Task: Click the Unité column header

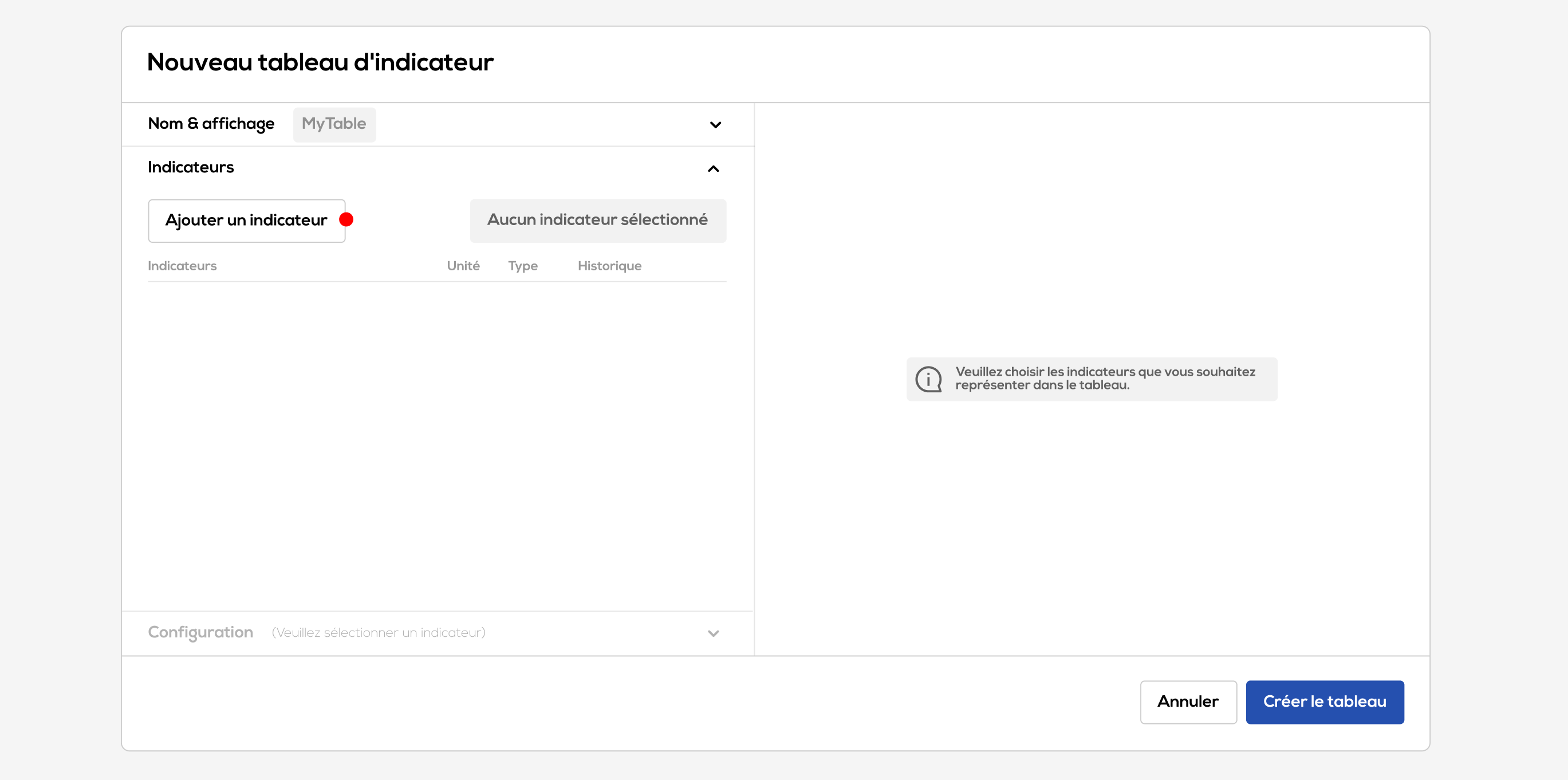Action: point(463,266)
